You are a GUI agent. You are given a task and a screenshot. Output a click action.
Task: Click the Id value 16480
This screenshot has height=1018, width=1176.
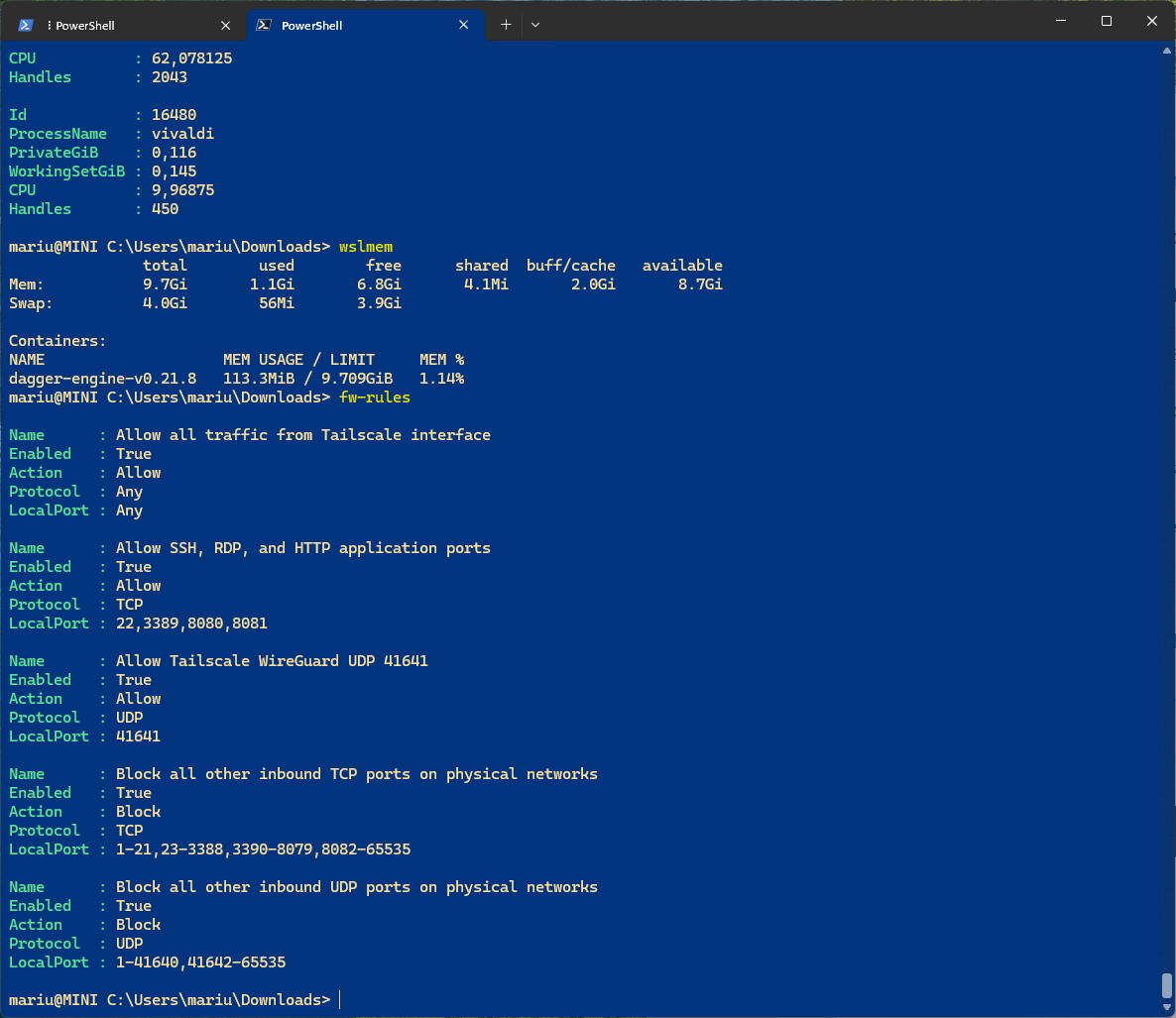(174, 115)
